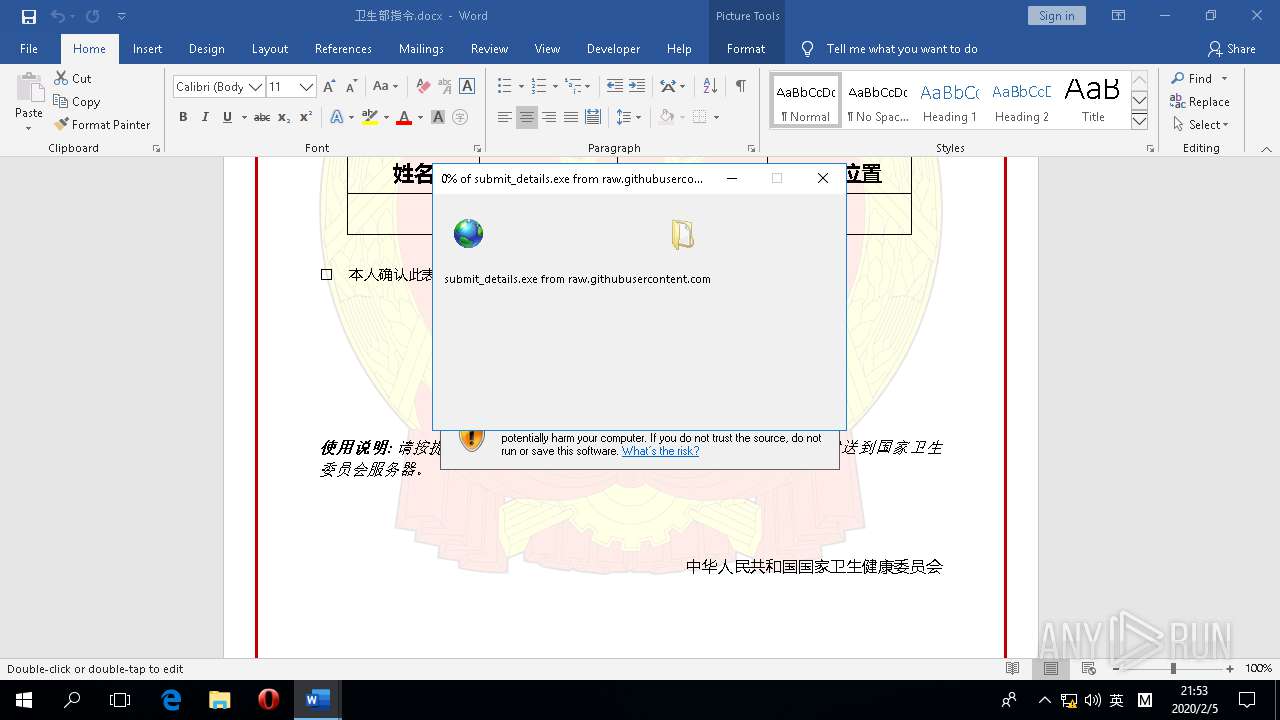Viewport: 1280px width, 720px height.
Task: Click the Bullets list icon
Action: pos(504,87)
